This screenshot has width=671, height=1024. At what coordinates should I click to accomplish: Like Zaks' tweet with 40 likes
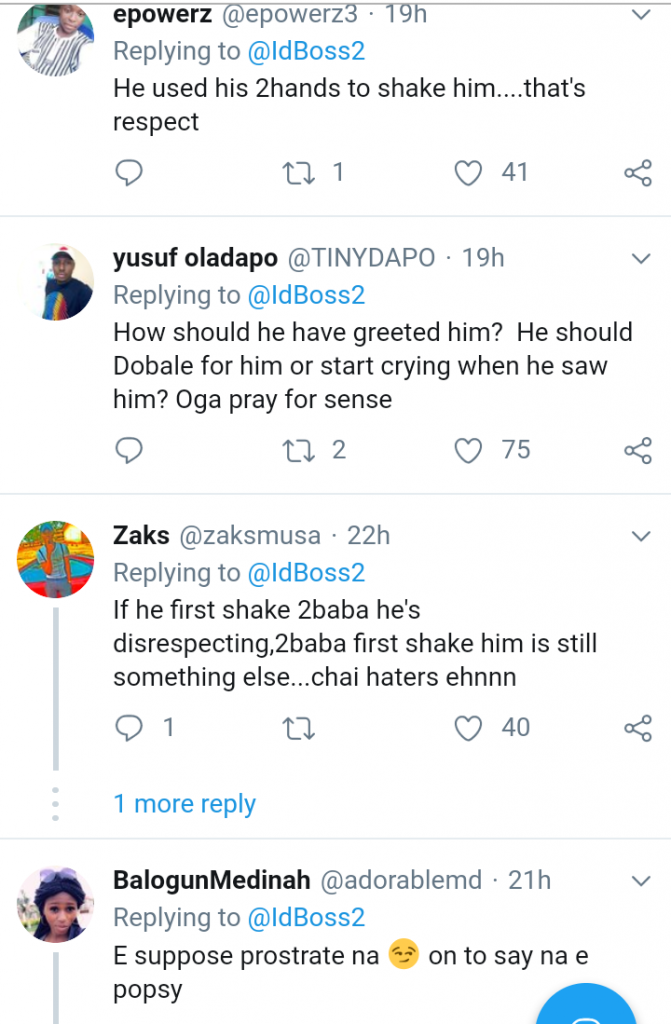468,727
